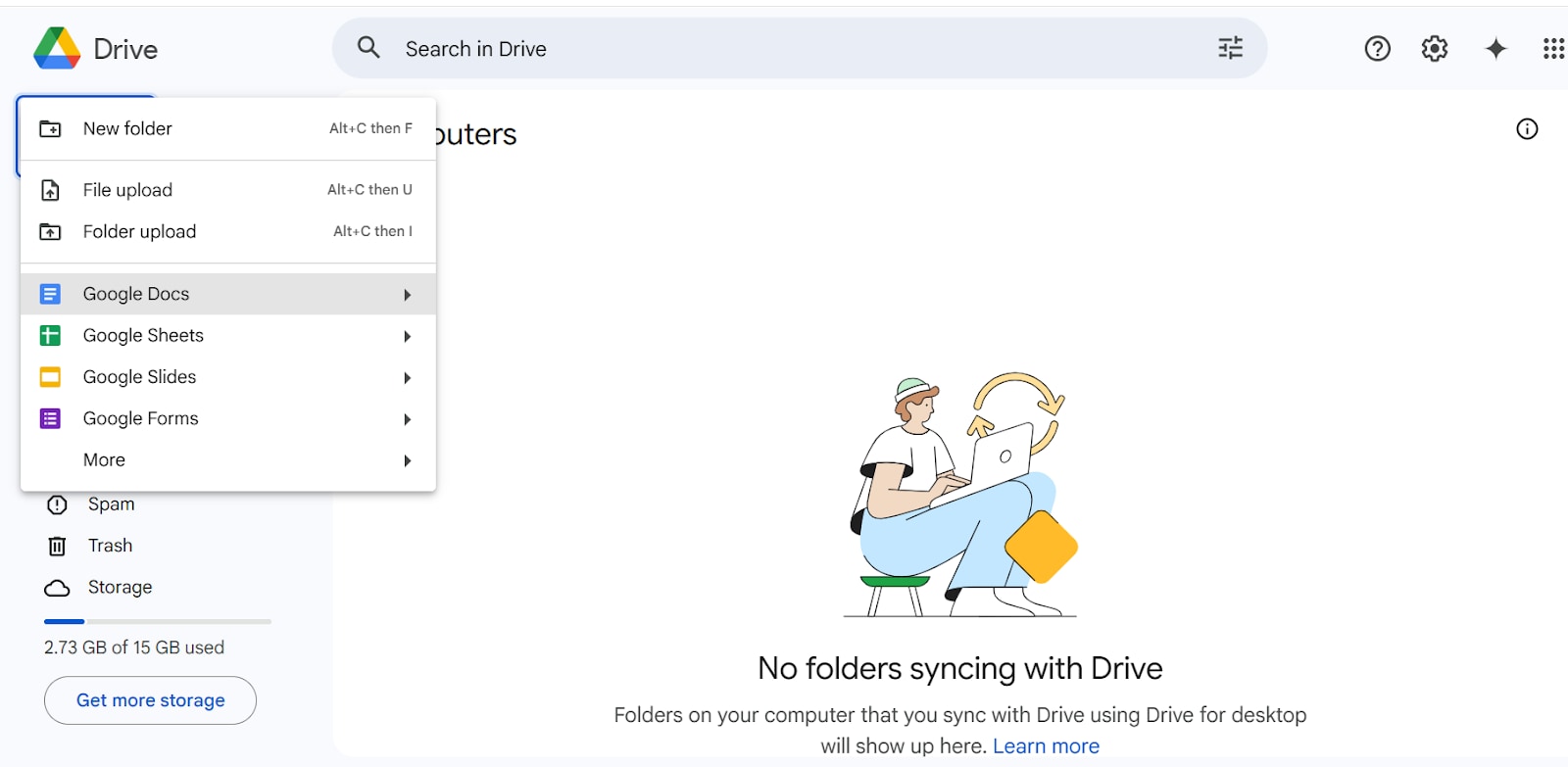
Task: Click the storage usage progress bar
Action: tap(158, 621)
